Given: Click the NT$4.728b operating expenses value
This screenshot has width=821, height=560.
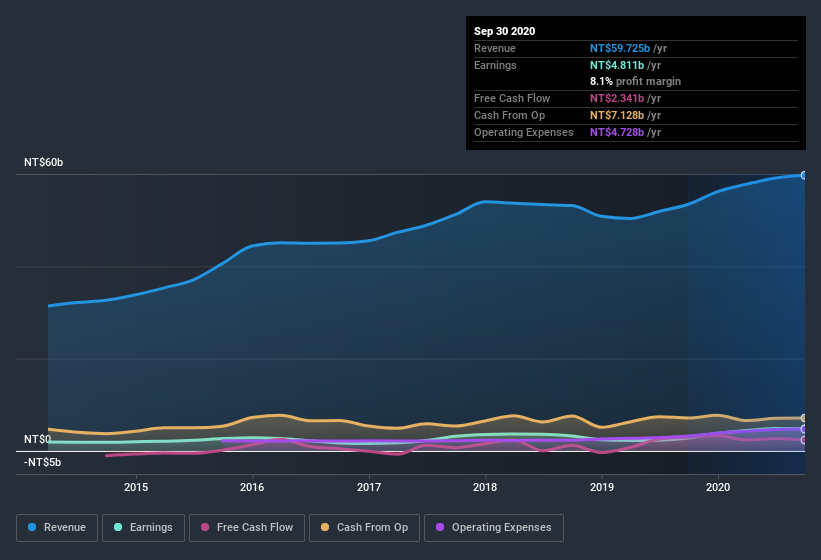Looking at the screenshot, I should 617,132.
